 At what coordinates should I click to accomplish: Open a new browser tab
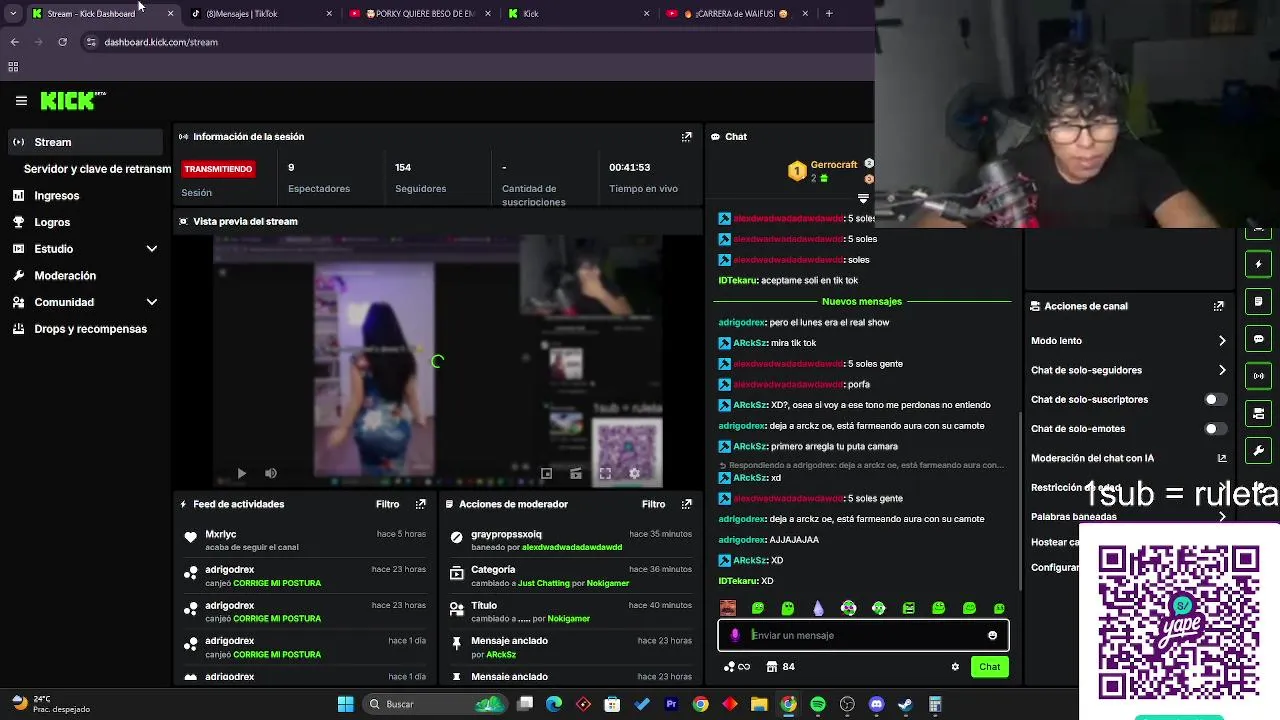829,14
